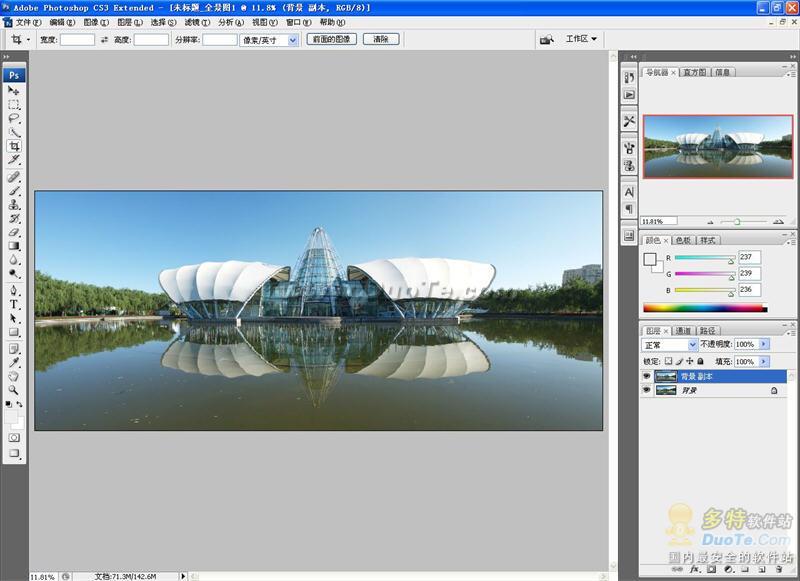Select the Crop tool in the toolbox

[x=14, y=146]
